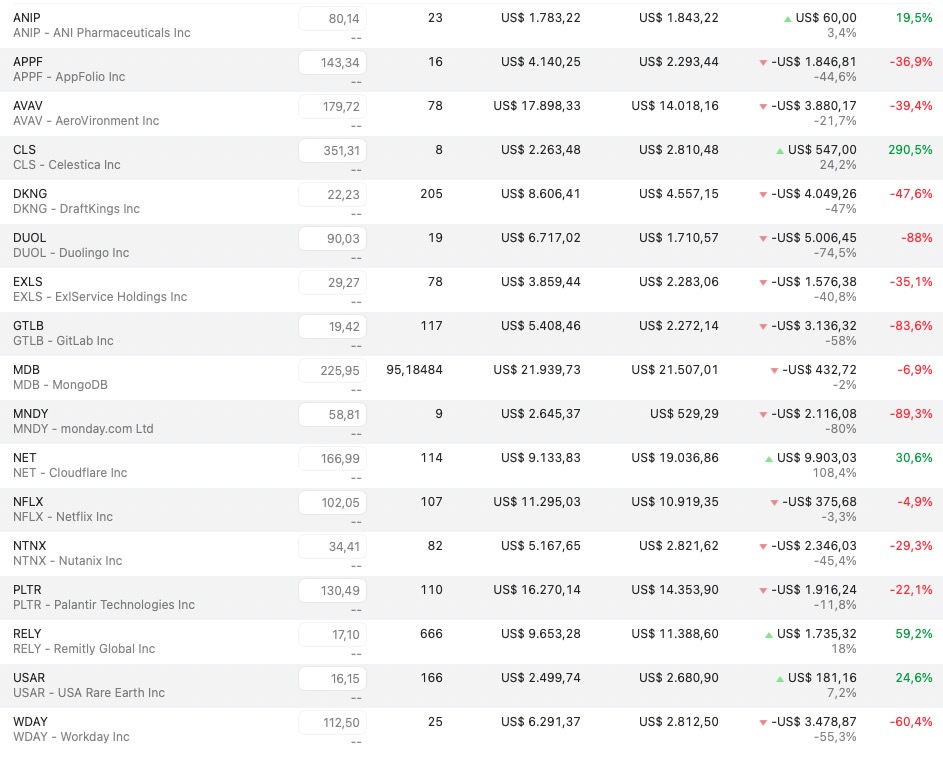Open the GTLB ticker symbol
Viewport: 943px width, 758px height.
tap(28, 326)
